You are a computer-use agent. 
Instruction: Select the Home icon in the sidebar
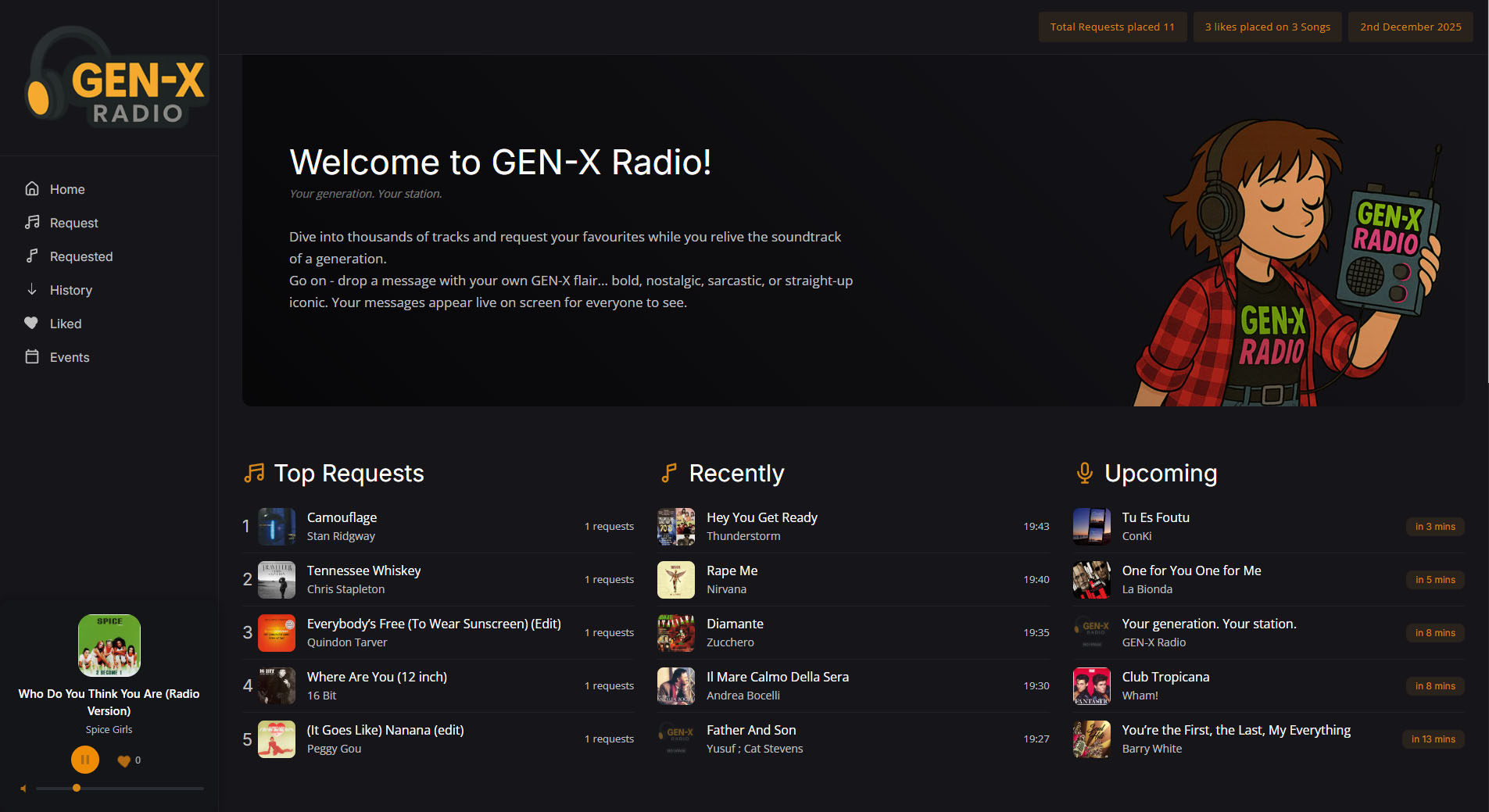click(32, 188)
